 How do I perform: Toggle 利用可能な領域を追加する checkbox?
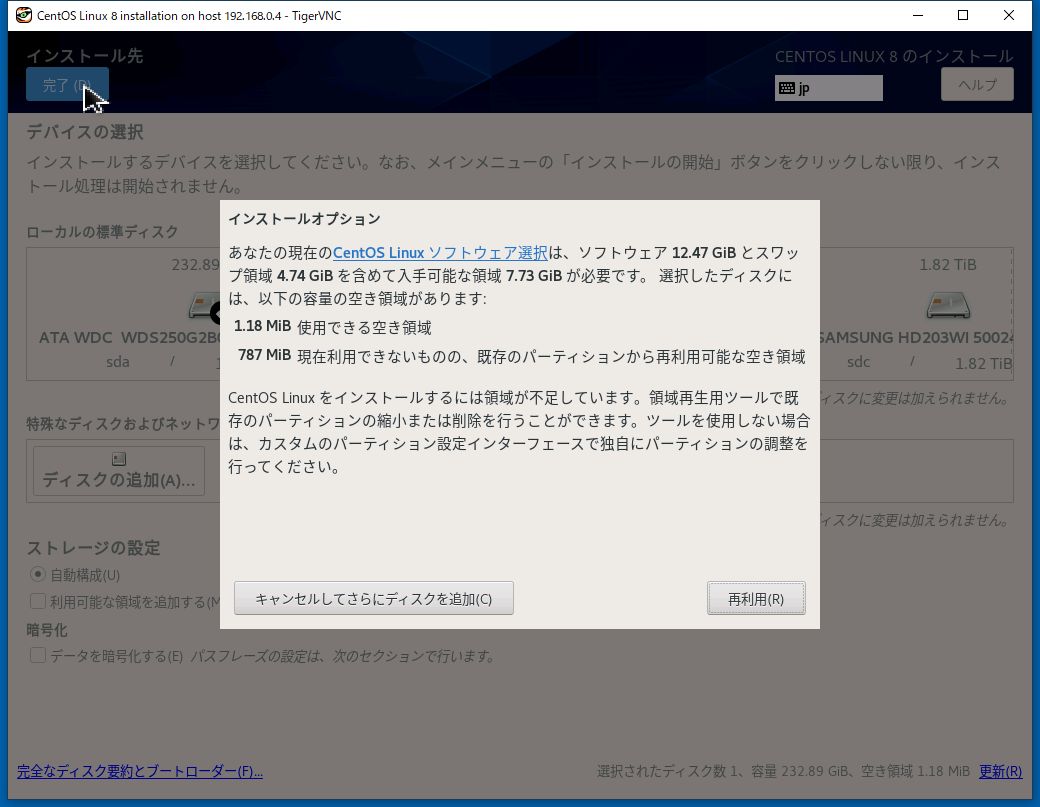38,601
